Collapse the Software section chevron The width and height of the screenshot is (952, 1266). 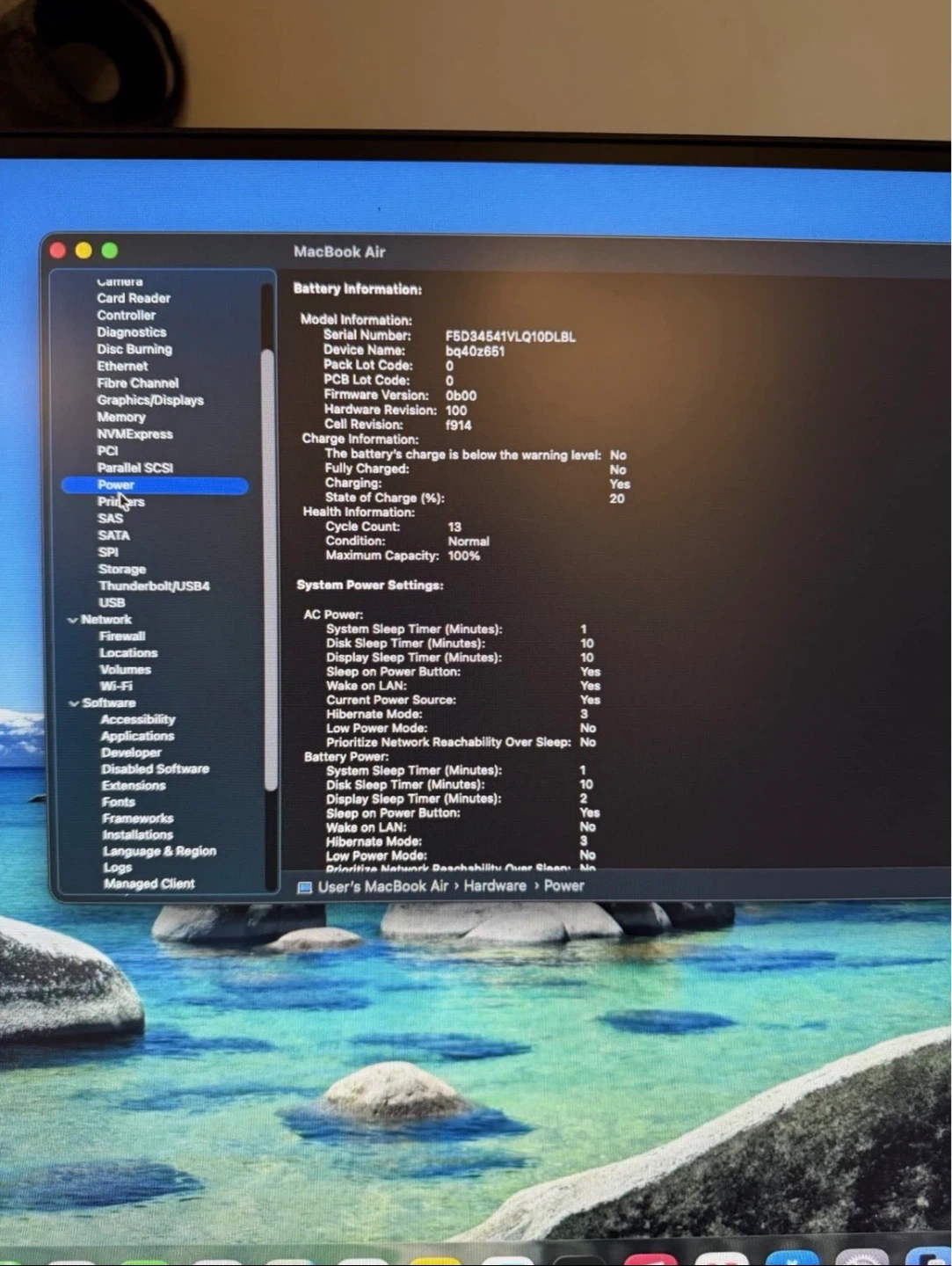click(74, 703)
